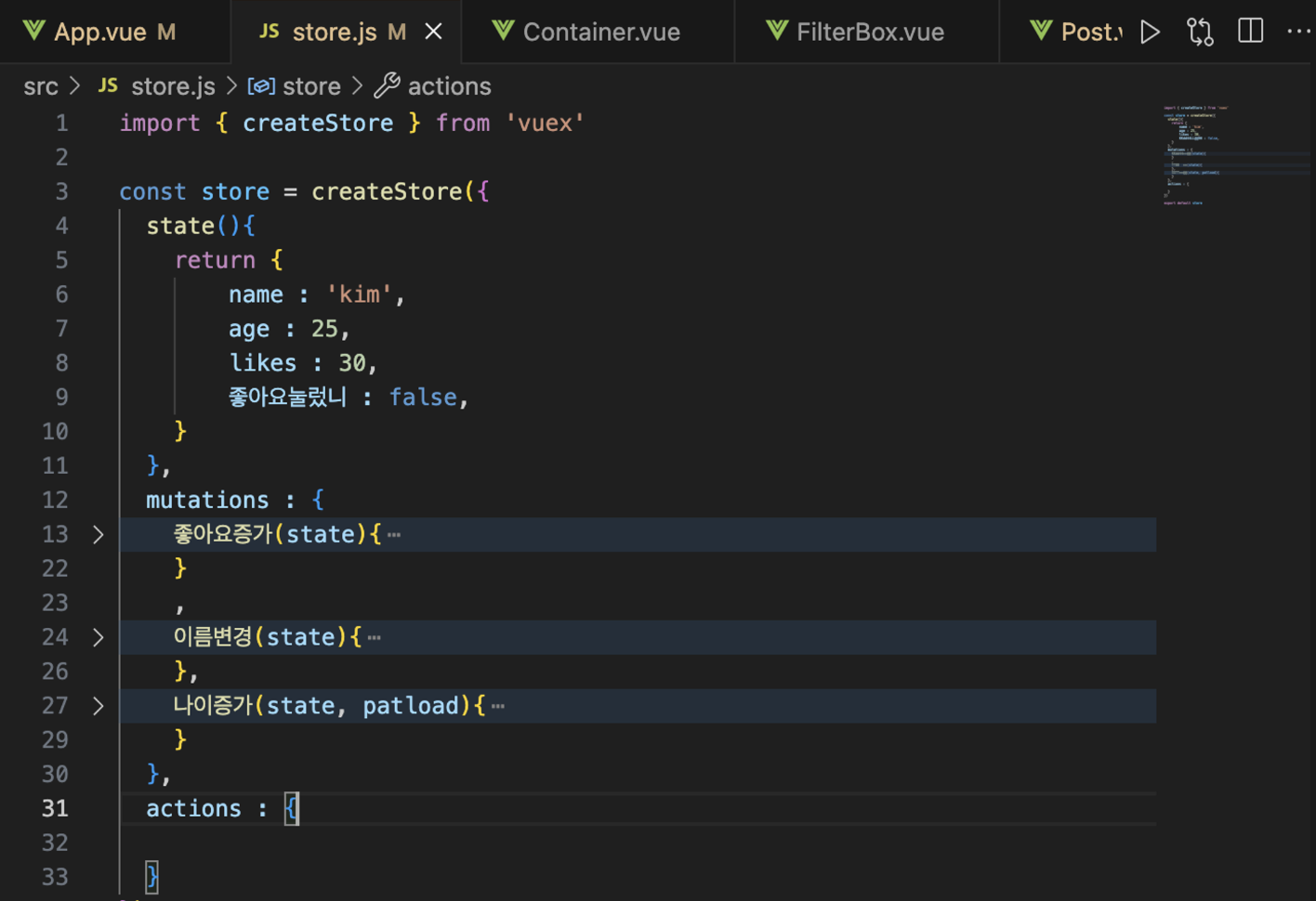Click the JS icon on store.js tab

[269, 30]
